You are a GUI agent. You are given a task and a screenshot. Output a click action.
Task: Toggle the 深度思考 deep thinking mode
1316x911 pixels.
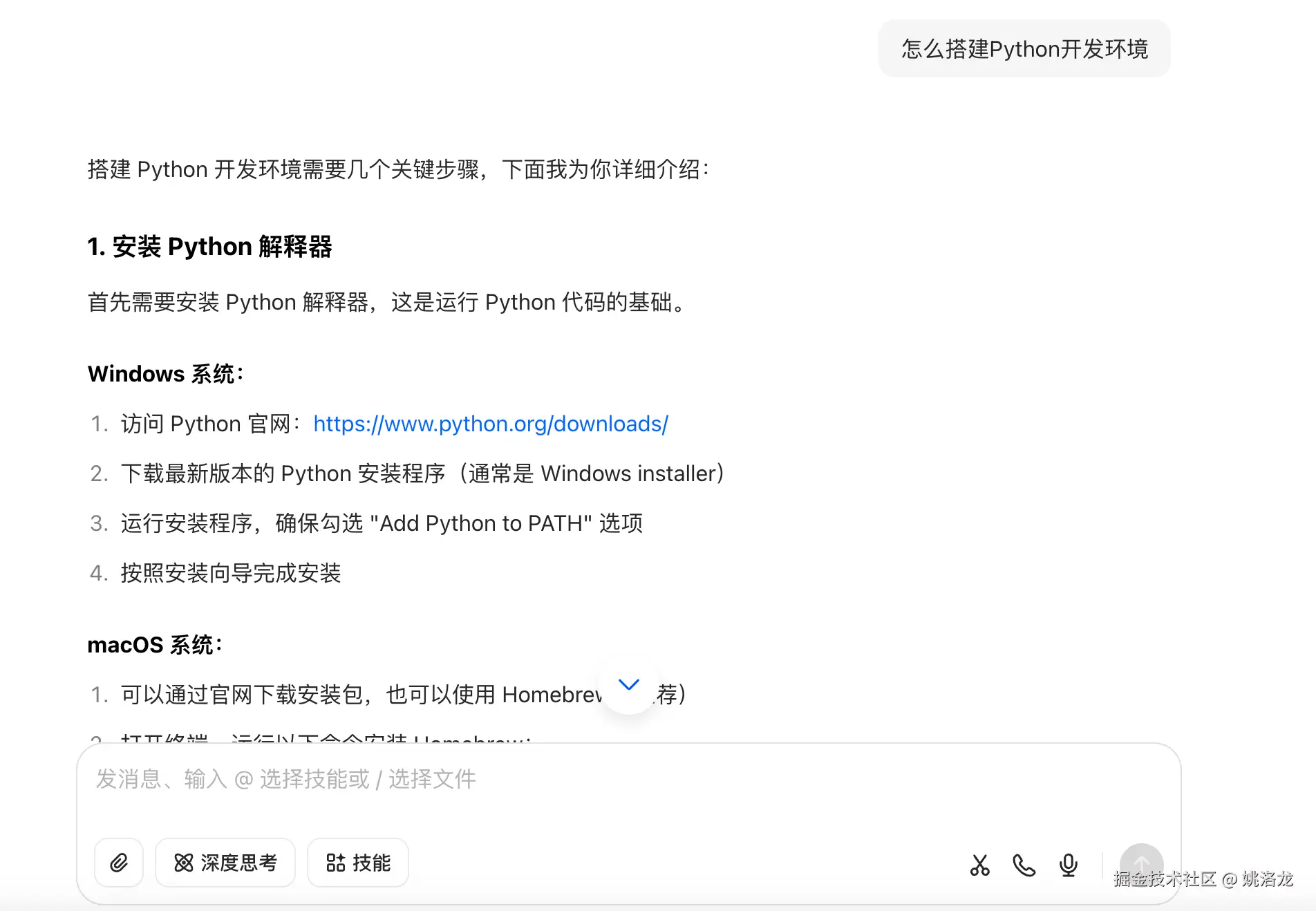coord(225,863)
